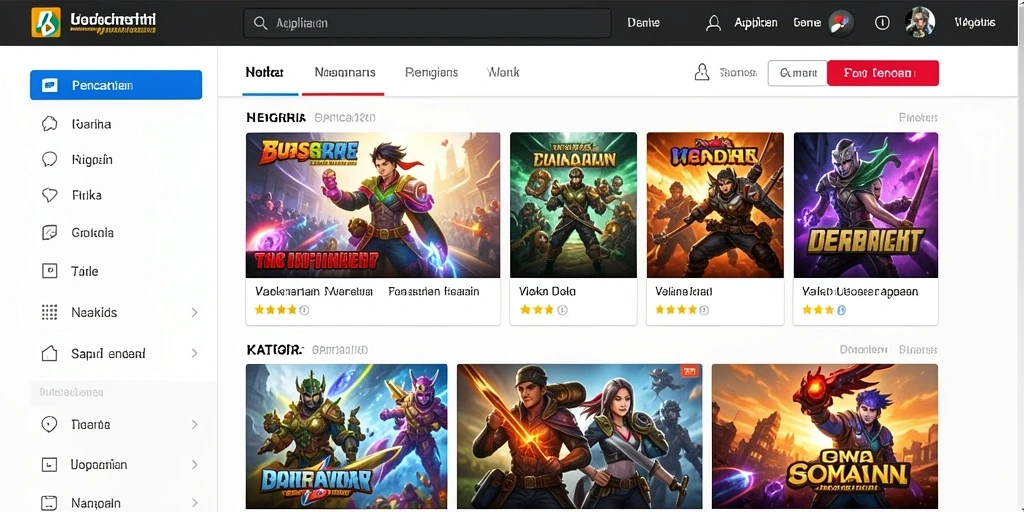Click the person icon beside Sionos

point(702,72)
